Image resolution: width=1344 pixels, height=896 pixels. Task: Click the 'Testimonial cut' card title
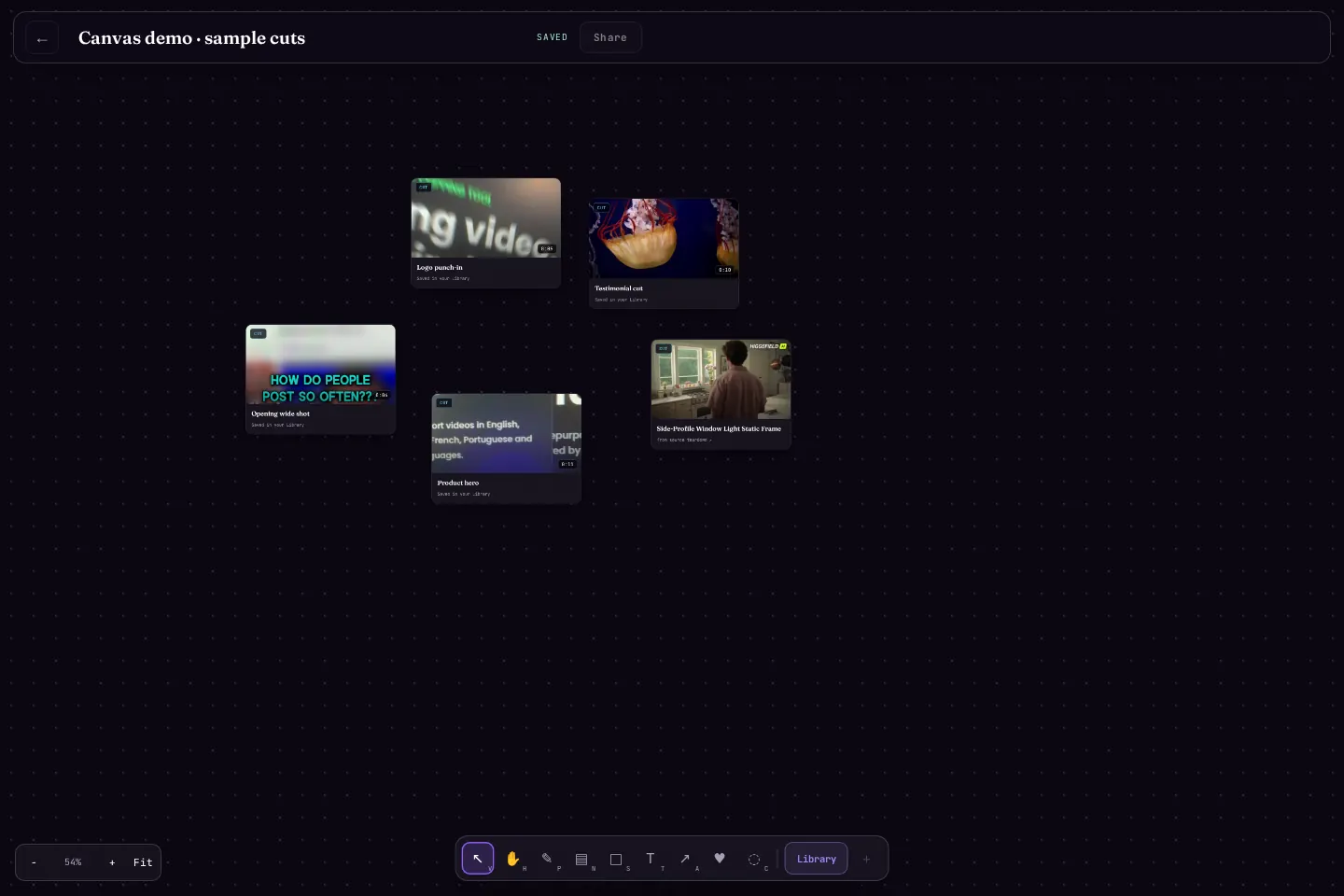coord(619,288)
